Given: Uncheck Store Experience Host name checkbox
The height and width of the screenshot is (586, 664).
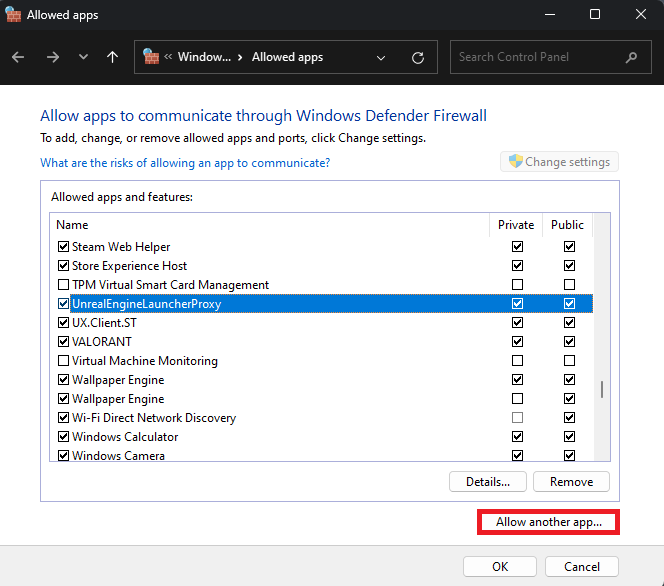Looking at the screenshot, I should 63,265.
